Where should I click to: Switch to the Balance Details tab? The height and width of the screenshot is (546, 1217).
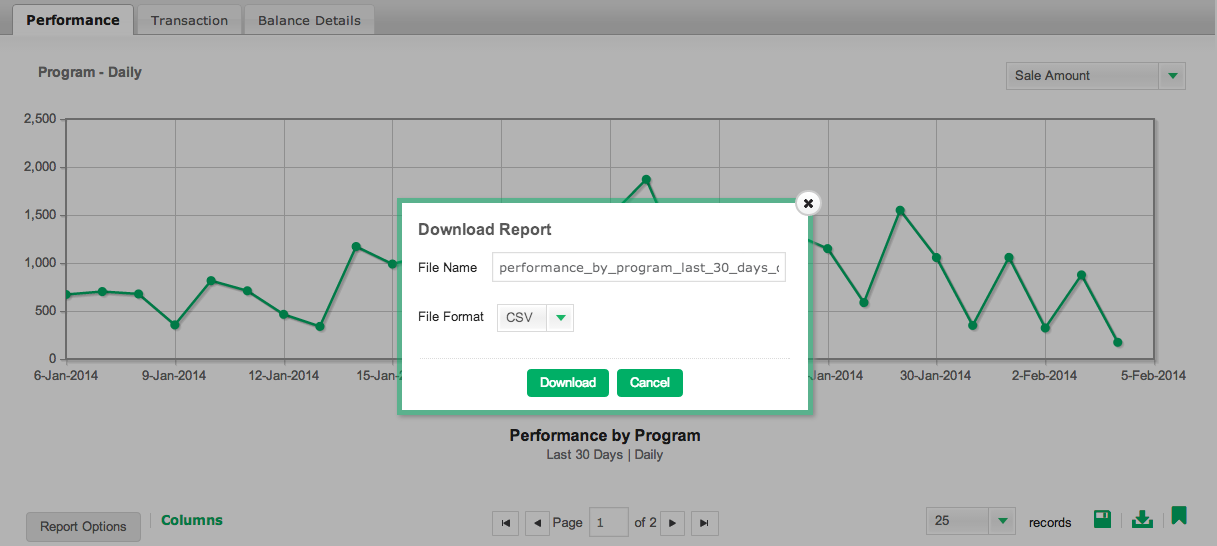click(x=309, y=20)
